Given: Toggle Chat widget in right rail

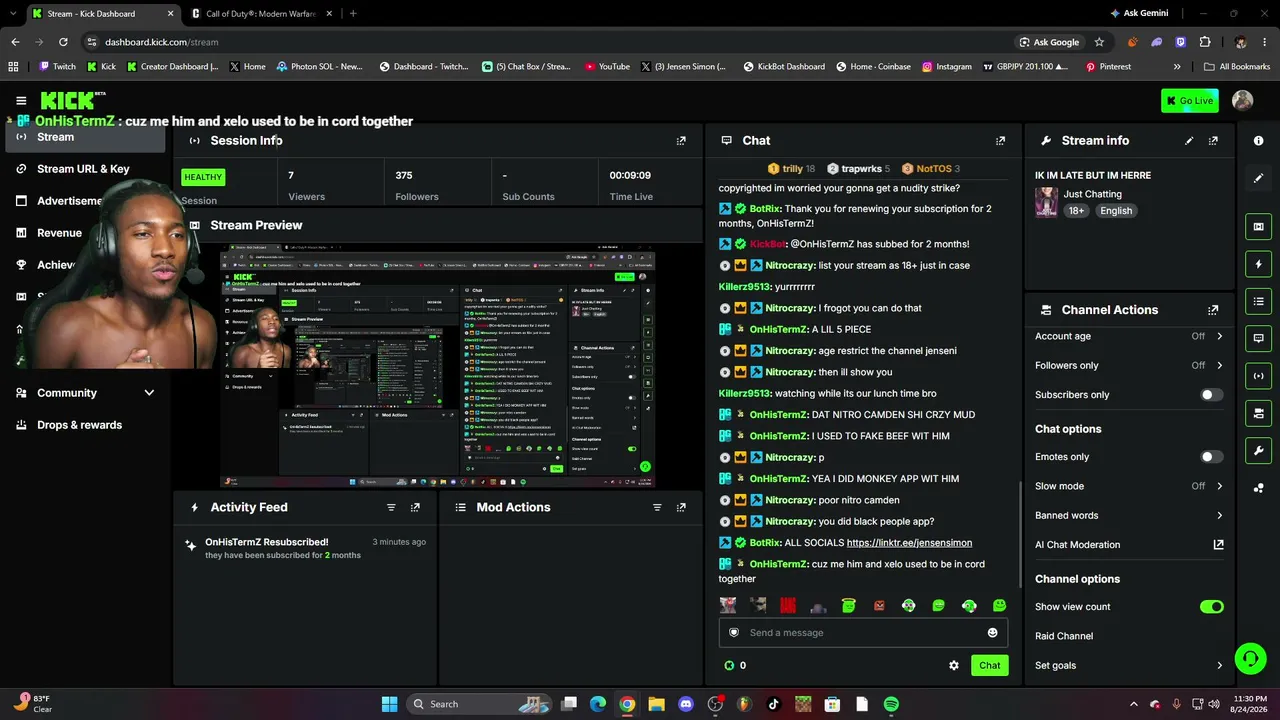Looking at the screenshot, I should click(x=1258, y=338).
